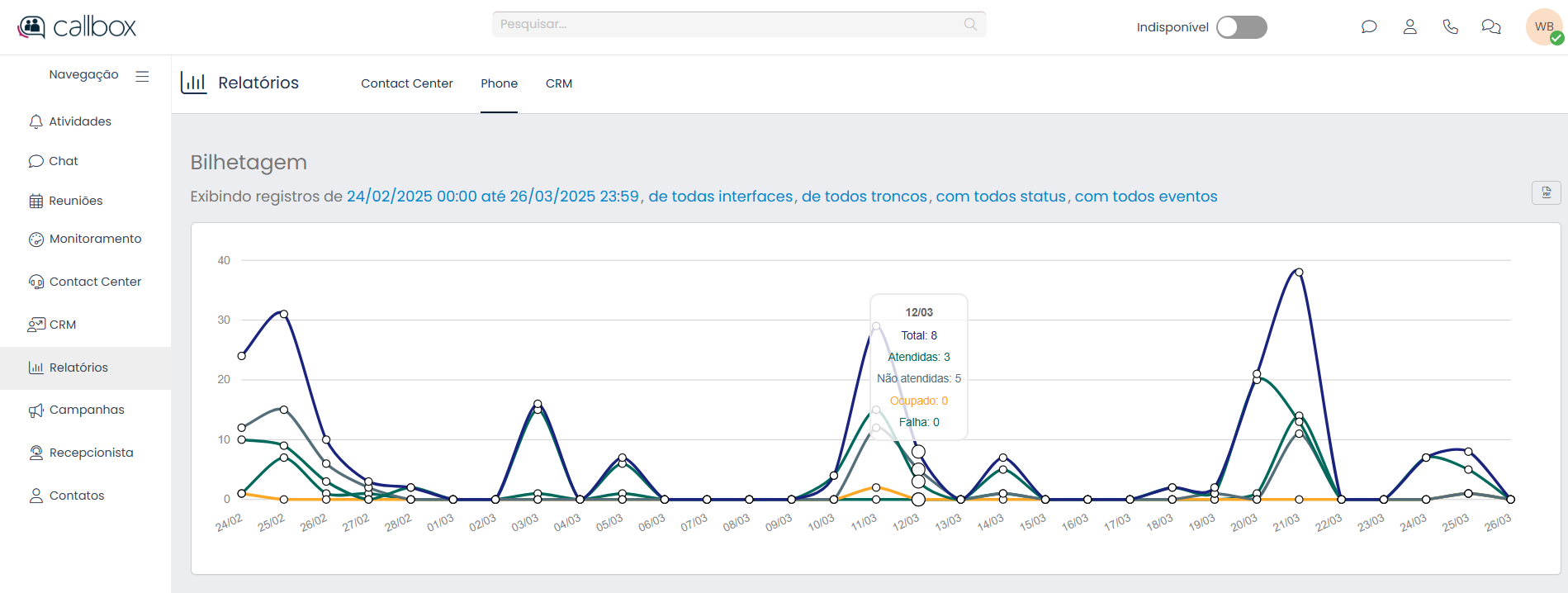Open Monitoramento in the sidebar
Image resolution: width=1568 pixels, height=593 pixels.
point(95,239)
